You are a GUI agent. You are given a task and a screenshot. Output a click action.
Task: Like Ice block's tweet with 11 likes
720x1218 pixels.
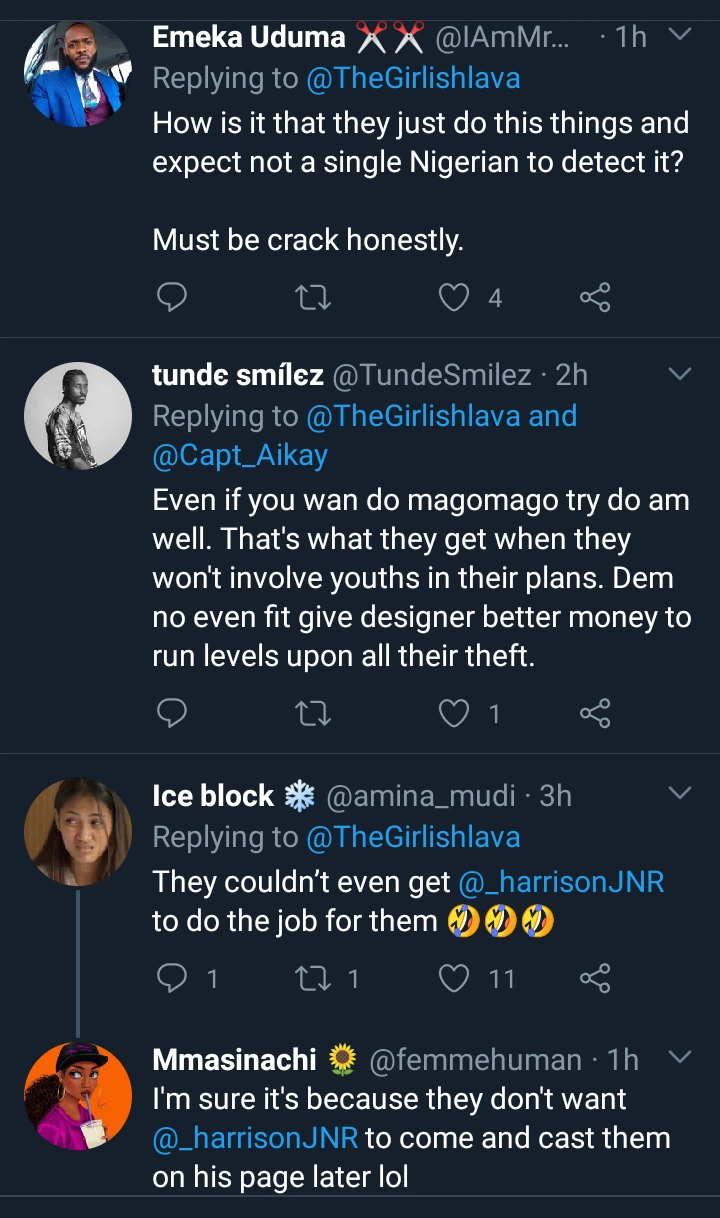[455, 977]
